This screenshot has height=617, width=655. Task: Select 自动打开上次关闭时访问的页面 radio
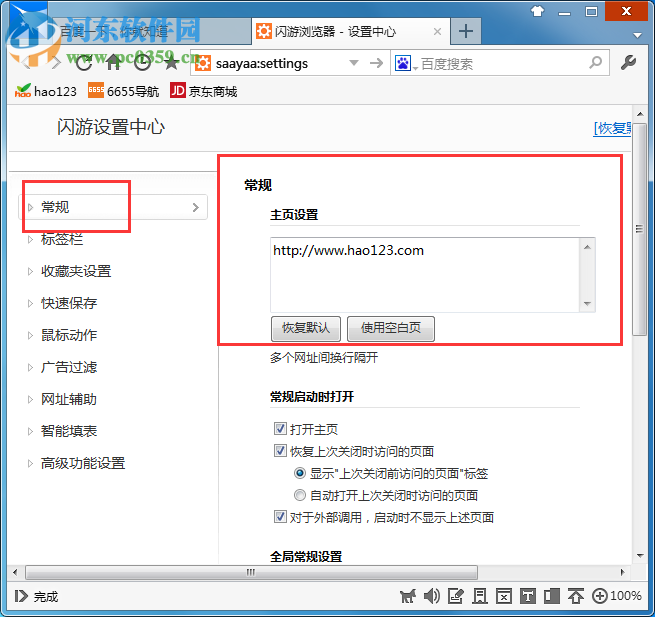pyautogui.click(x=300, y=495)
